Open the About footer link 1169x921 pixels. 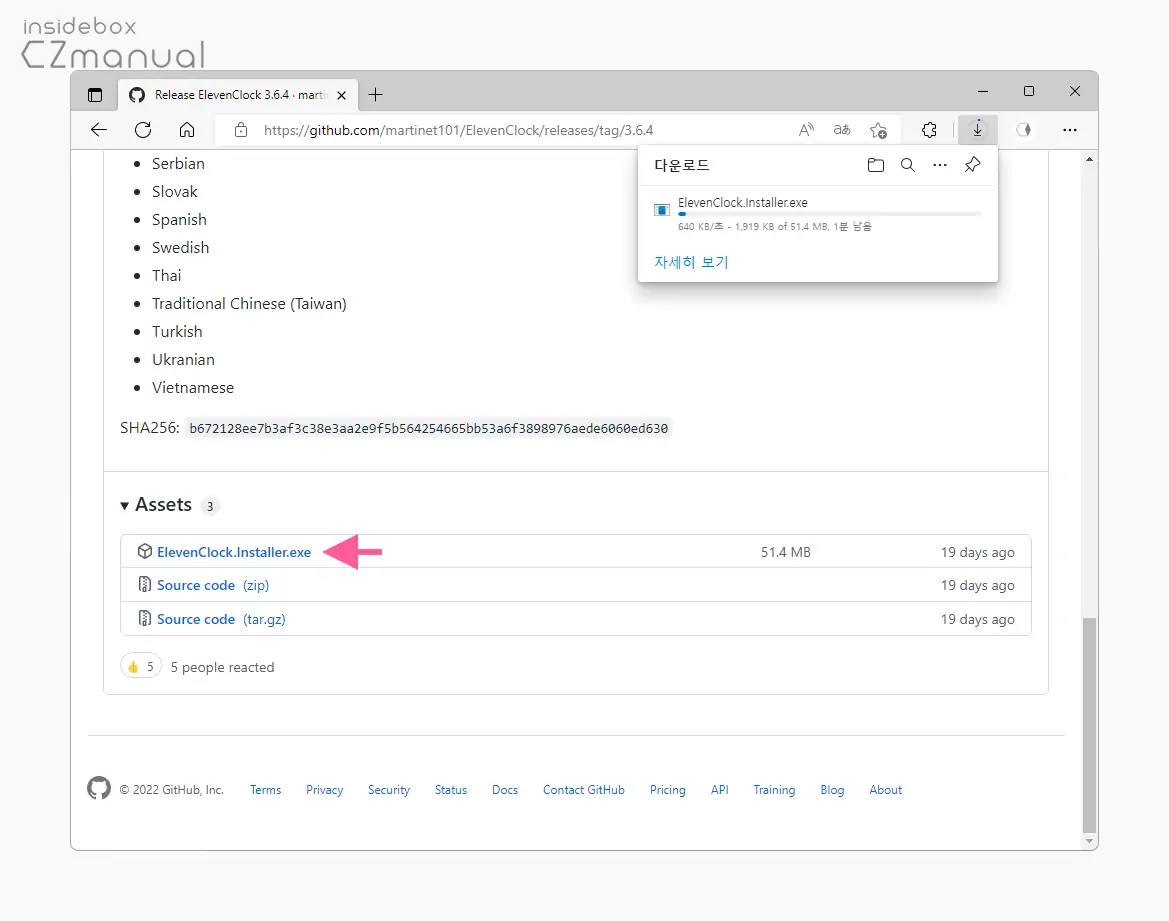click(886, 790)
